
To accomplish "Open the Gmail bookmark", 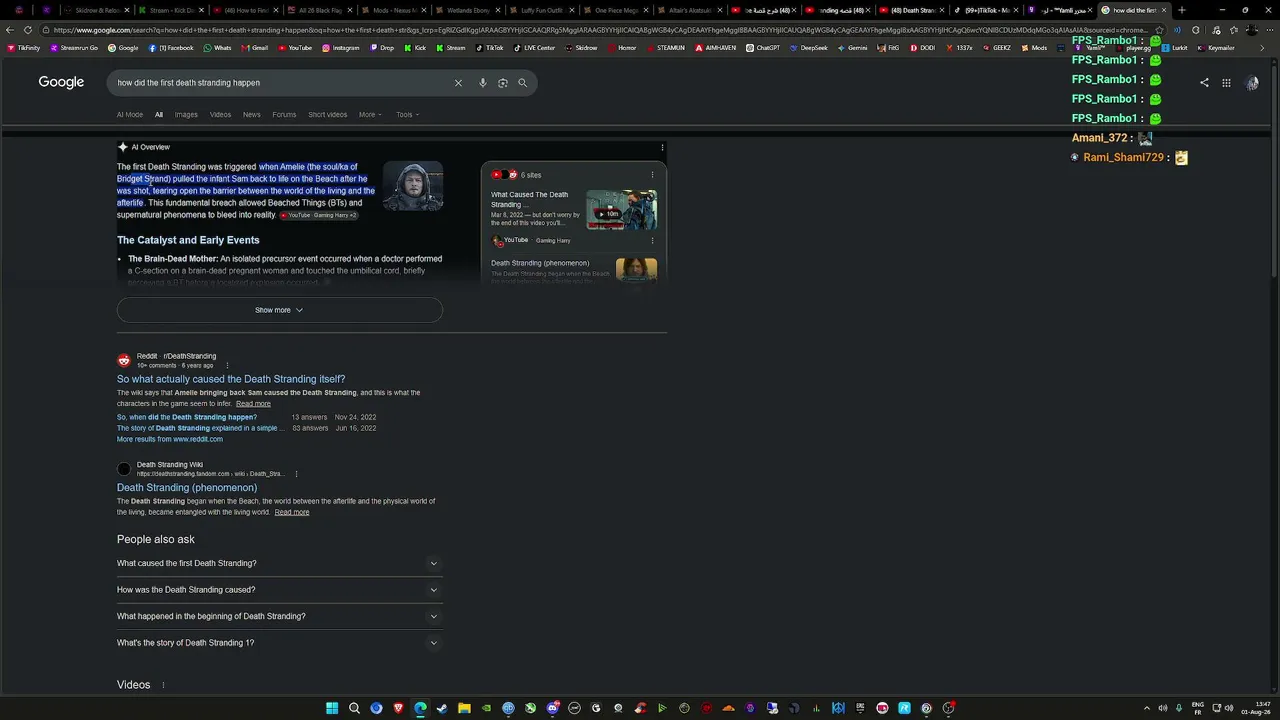I will pos(254,48).
